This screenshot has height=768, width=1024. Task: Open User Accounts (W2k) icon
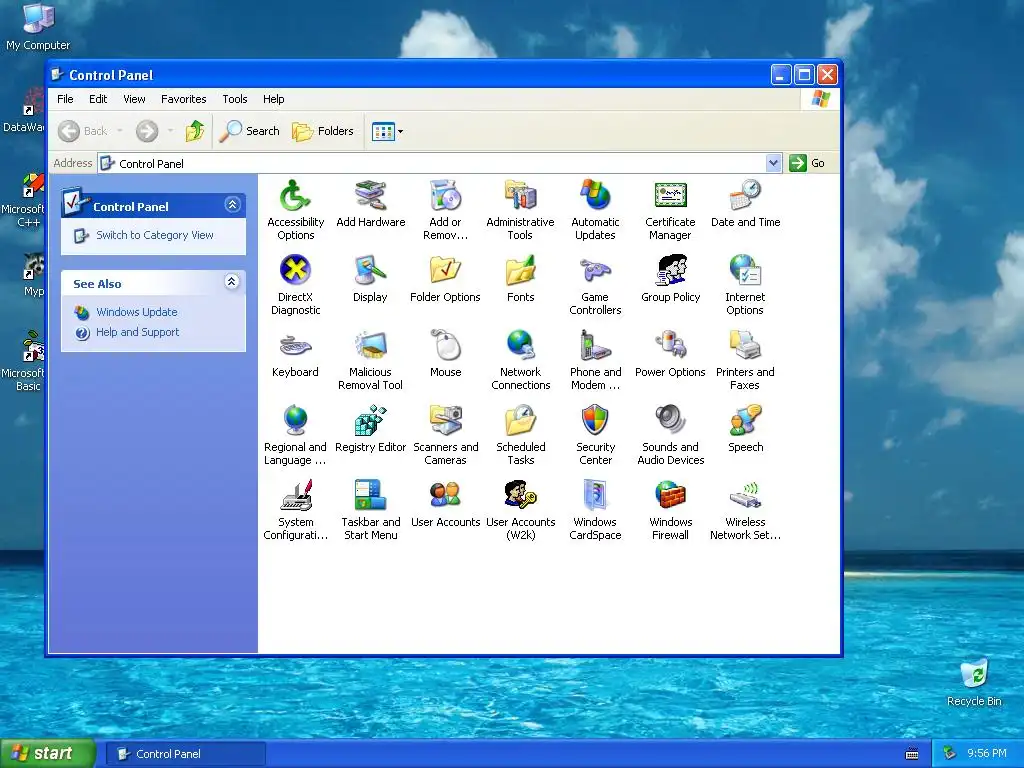click(x=520, y=496)
